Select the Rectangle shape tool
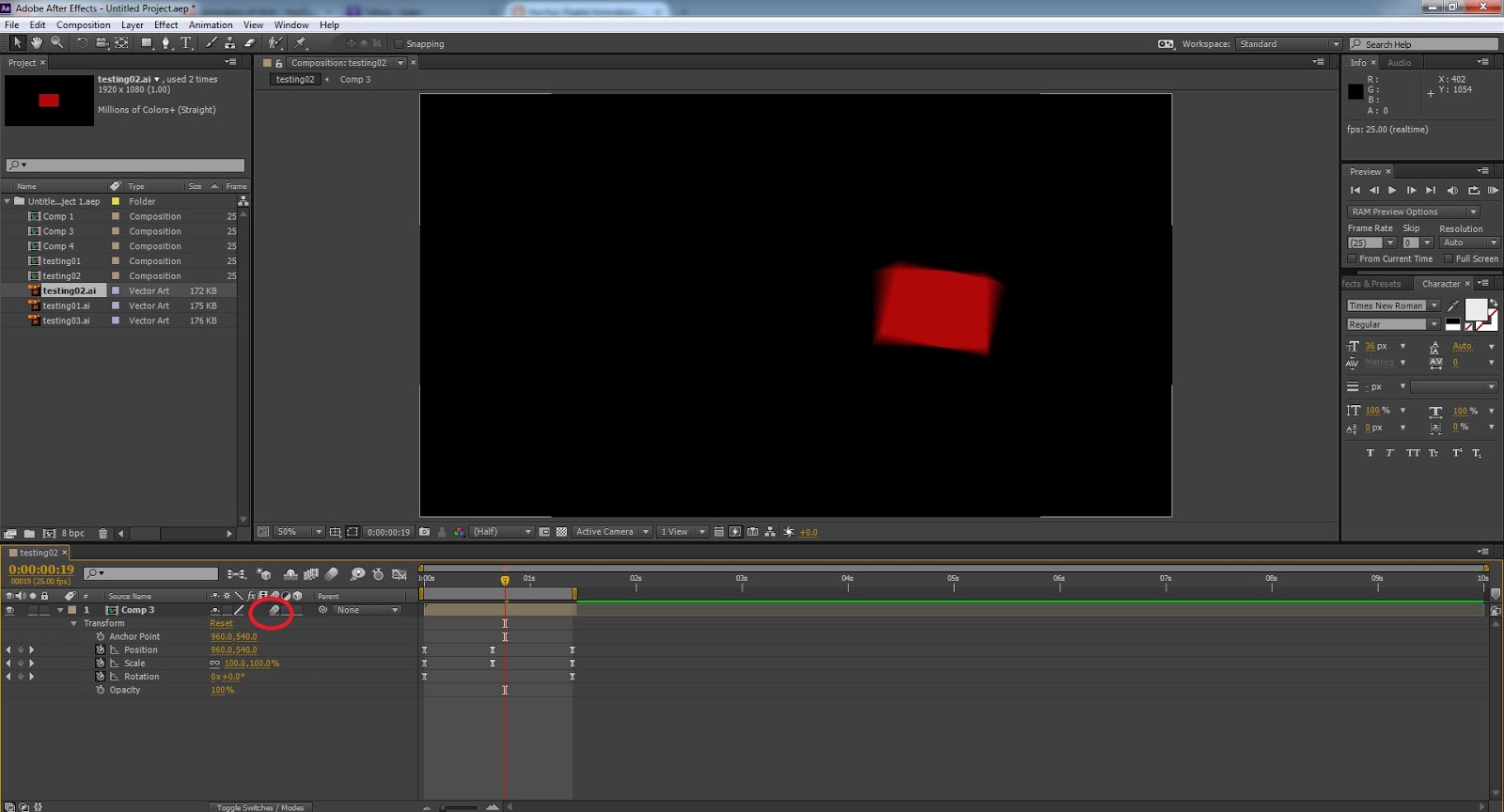The height and width of the screenshot is (812, 1504). 147,42
